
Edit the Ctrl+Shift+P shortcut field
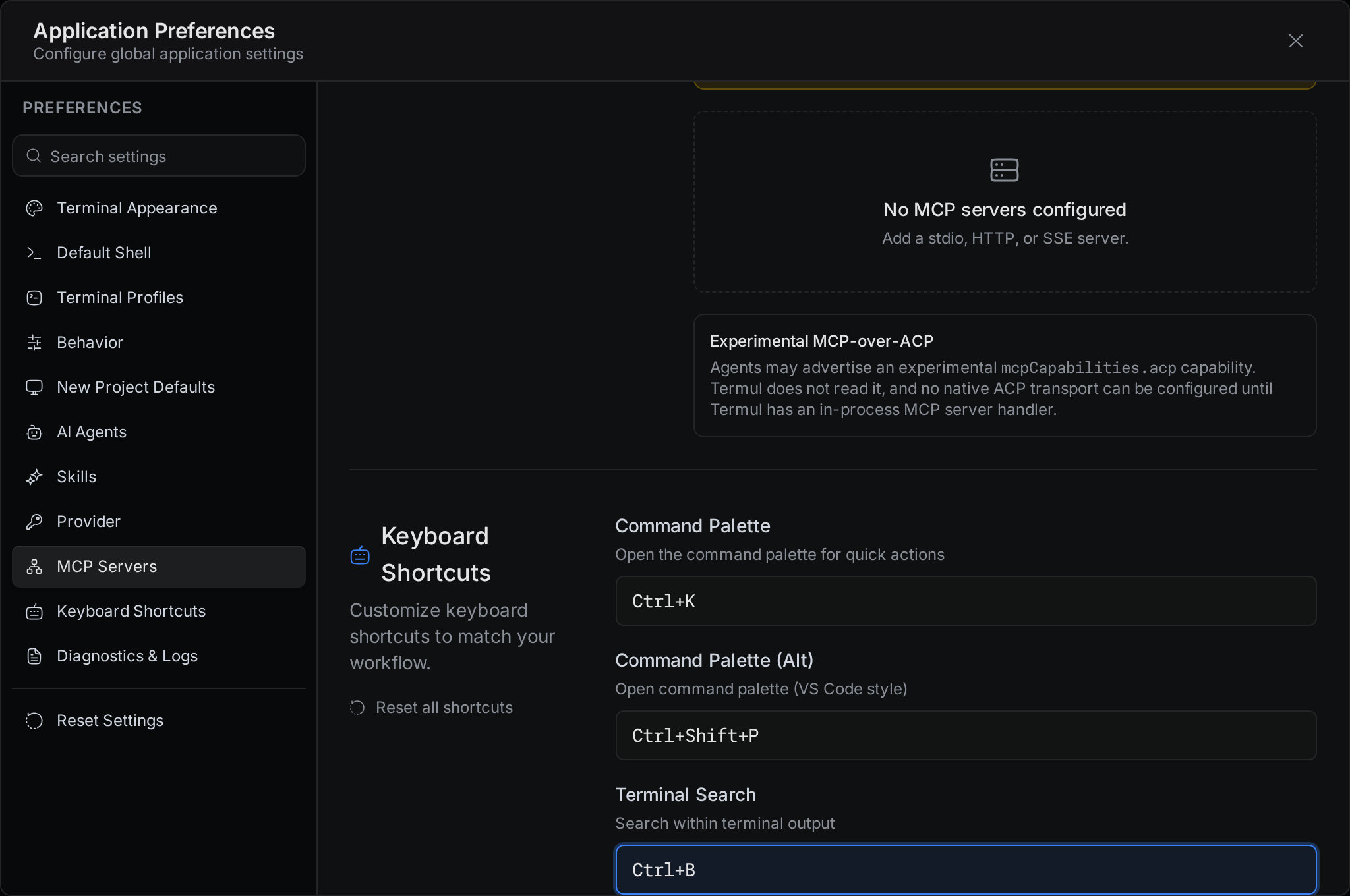pyautogui.click(x=966, y=735)
